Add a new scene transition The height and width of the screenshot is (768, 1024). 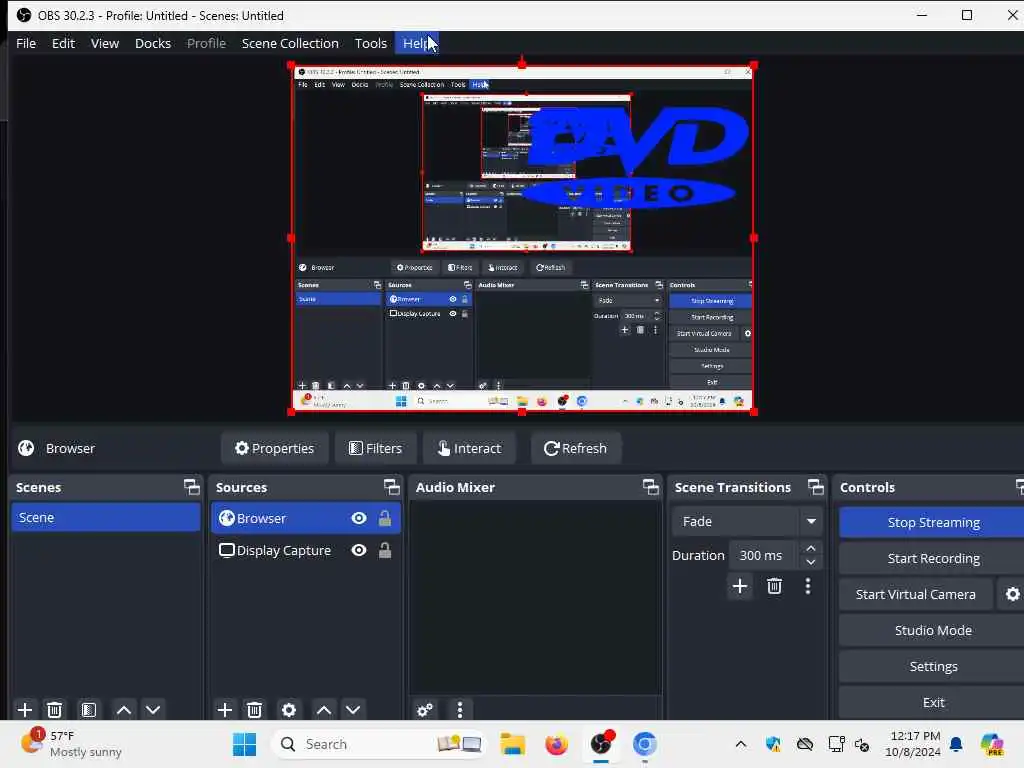[740, 586]
